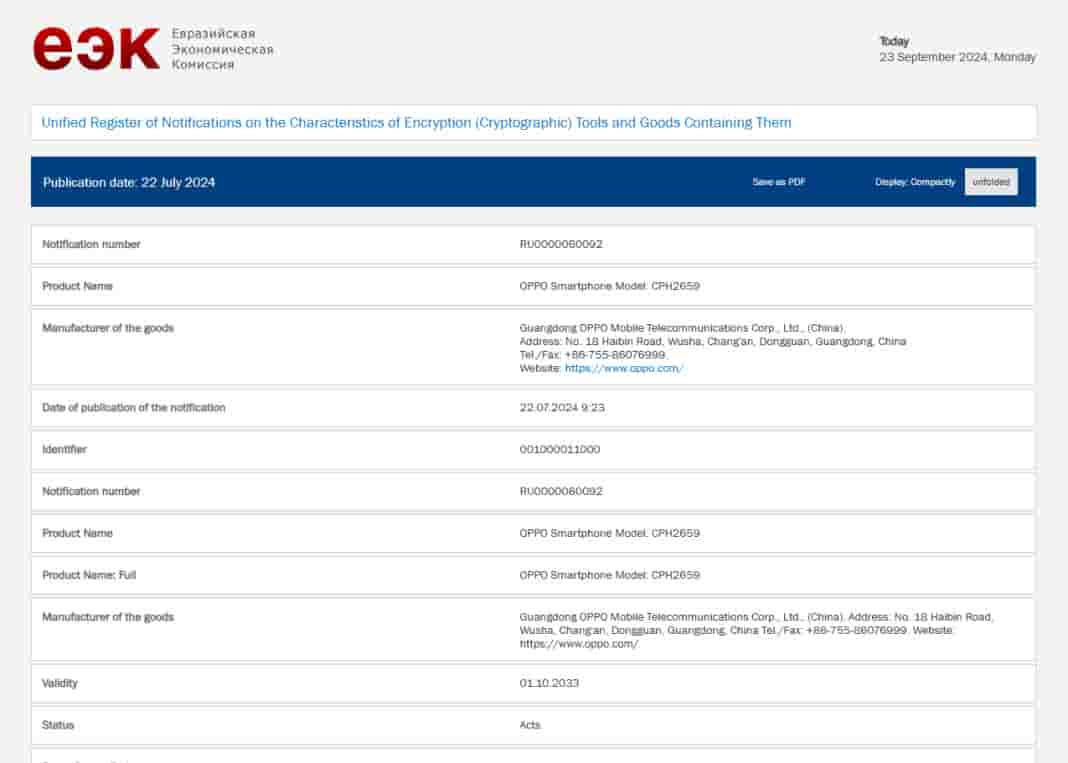Open the Unified Register of Notifications link

tap(416, 123)
